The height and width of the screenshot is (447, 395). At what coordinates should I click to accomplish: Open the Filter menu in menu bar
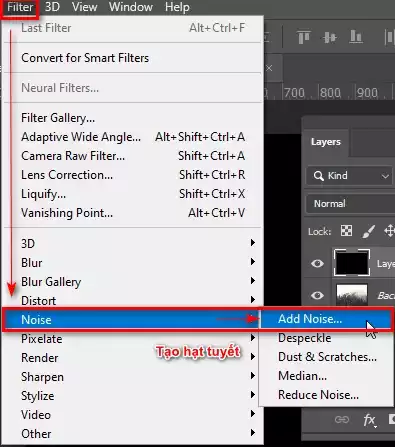[x=20, y=7]
